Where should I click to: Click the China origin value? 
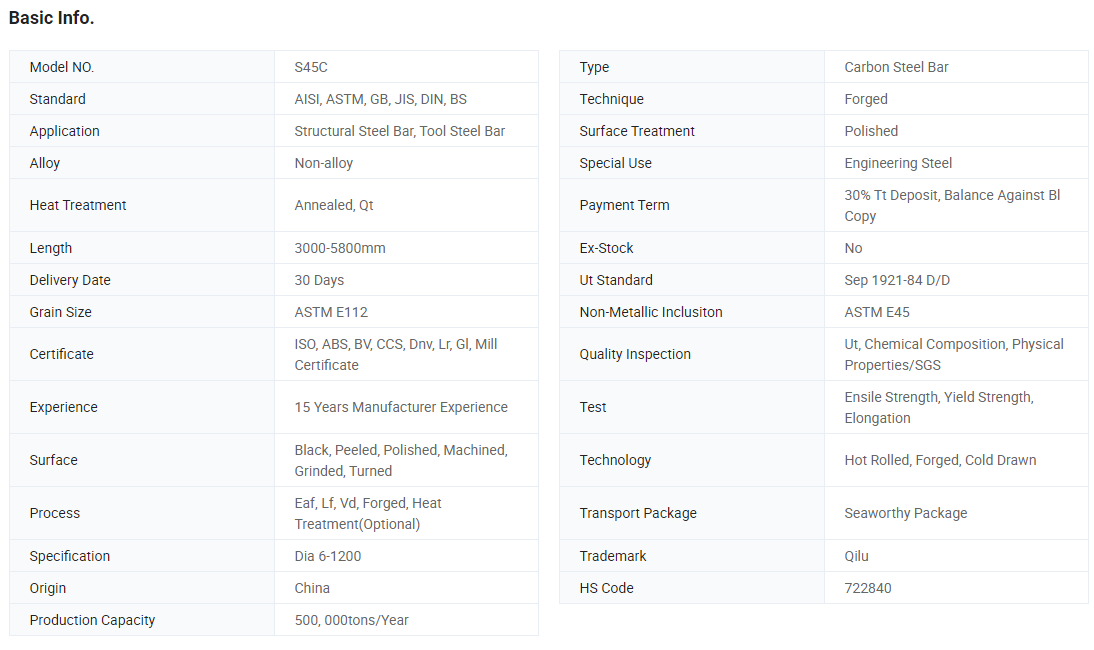pyautogui.click(x=312, y=589)
